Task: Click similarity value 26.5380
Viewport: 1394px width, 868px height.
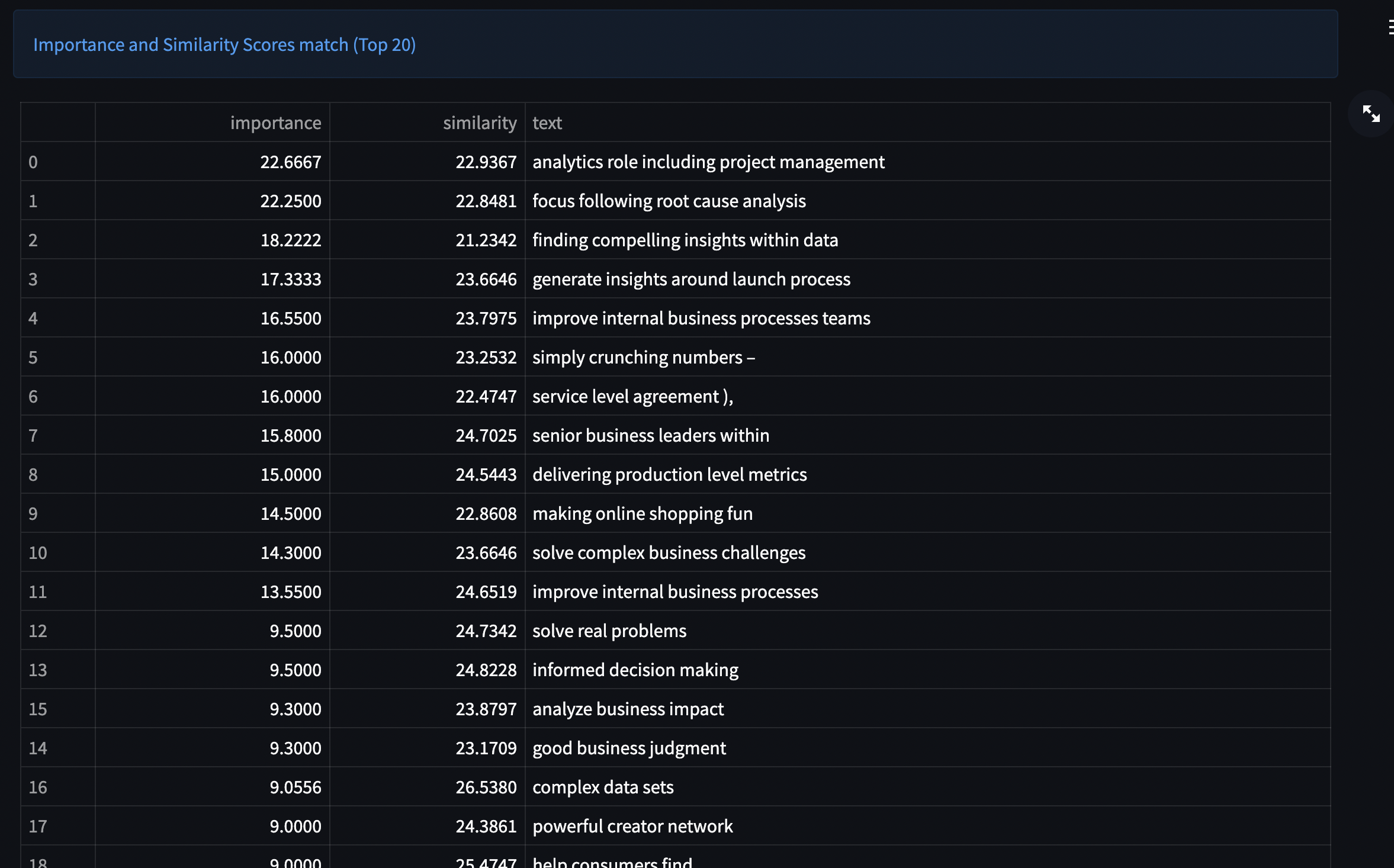Action: [x=486, y=787]
